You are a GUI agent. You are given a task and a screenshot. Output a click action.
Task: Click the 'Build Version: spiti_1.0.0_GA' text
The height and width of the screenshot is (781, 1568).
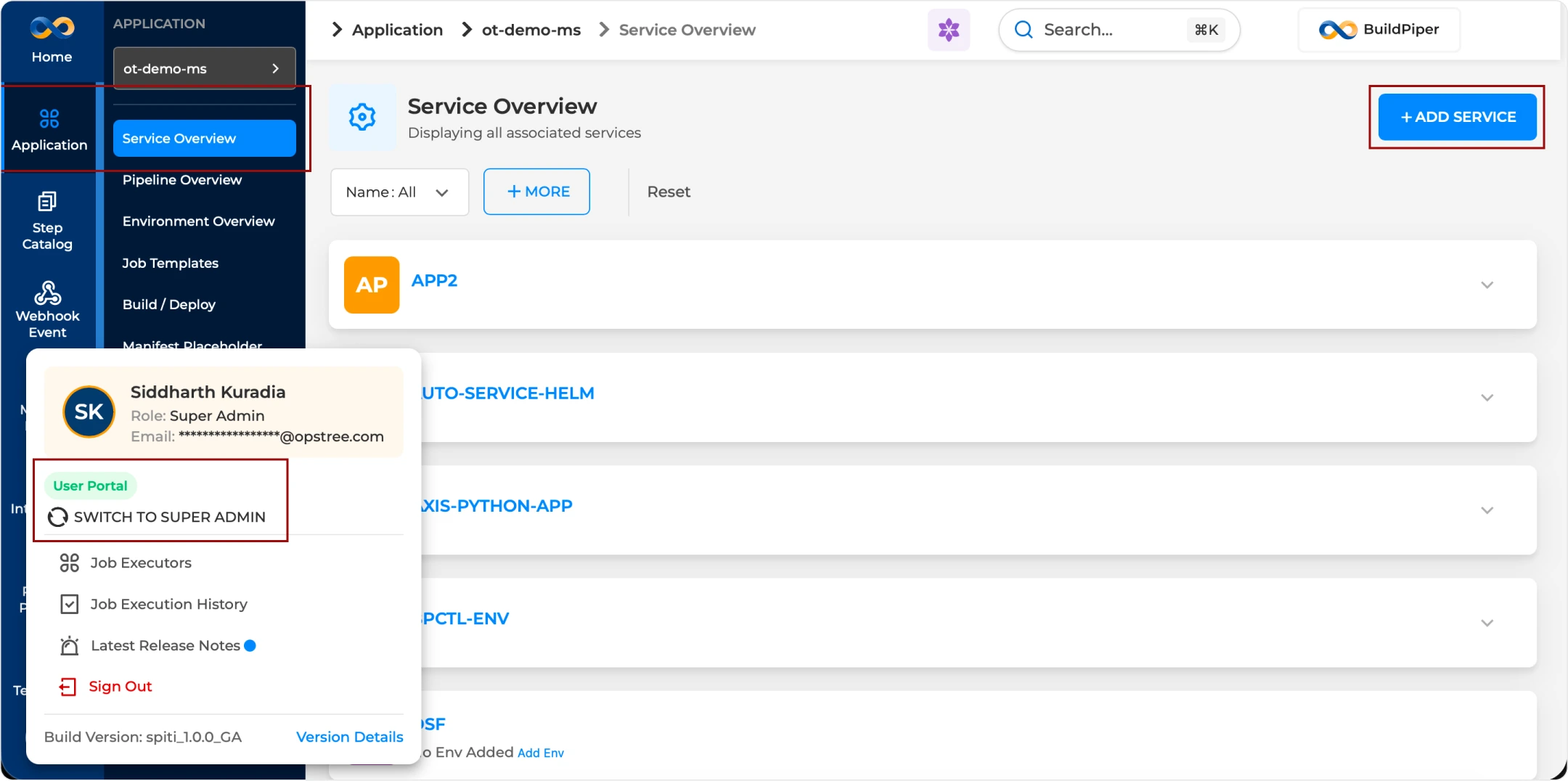[142, 737]
